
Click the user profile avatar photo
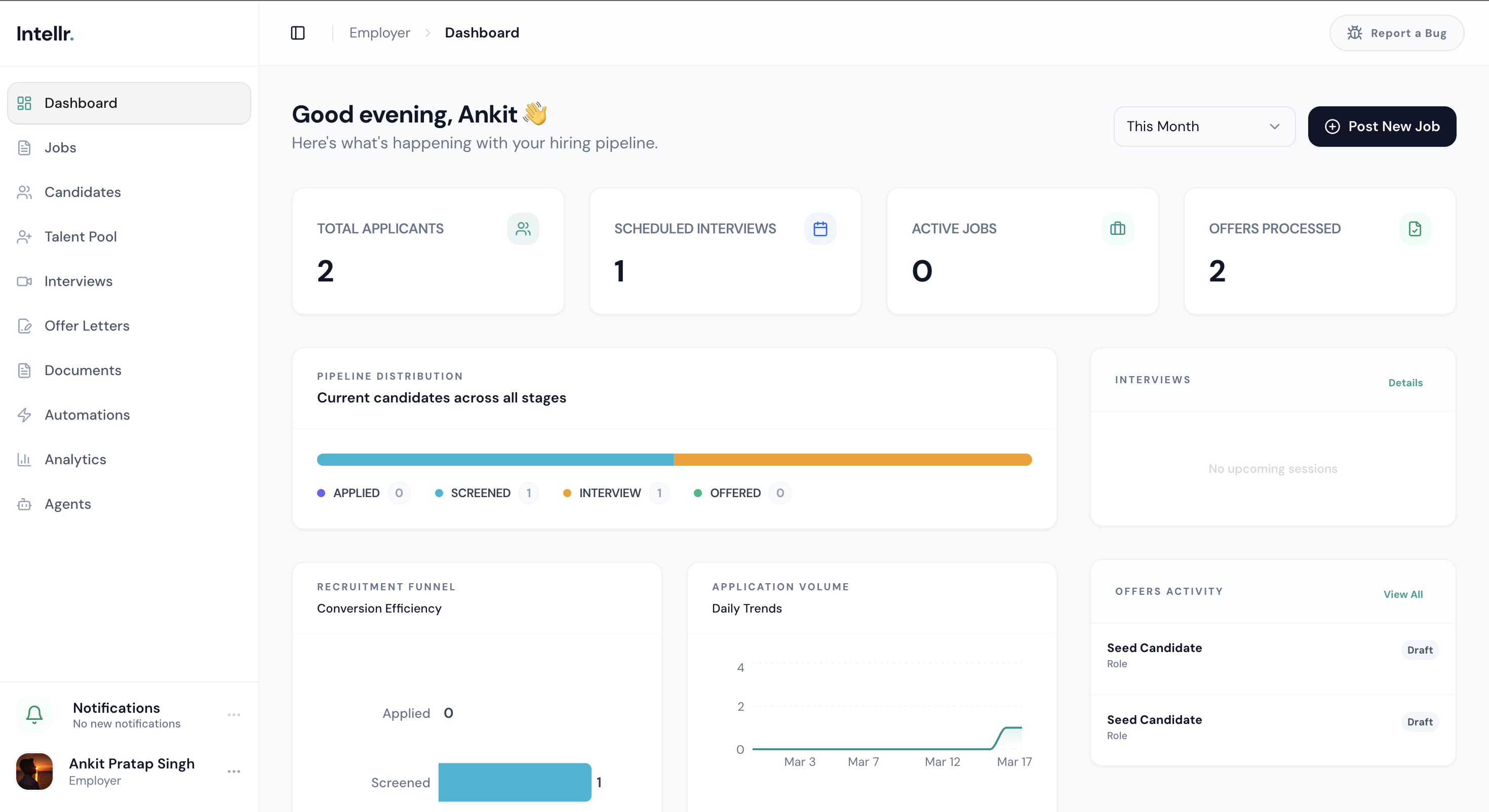[x=34, y=772]
